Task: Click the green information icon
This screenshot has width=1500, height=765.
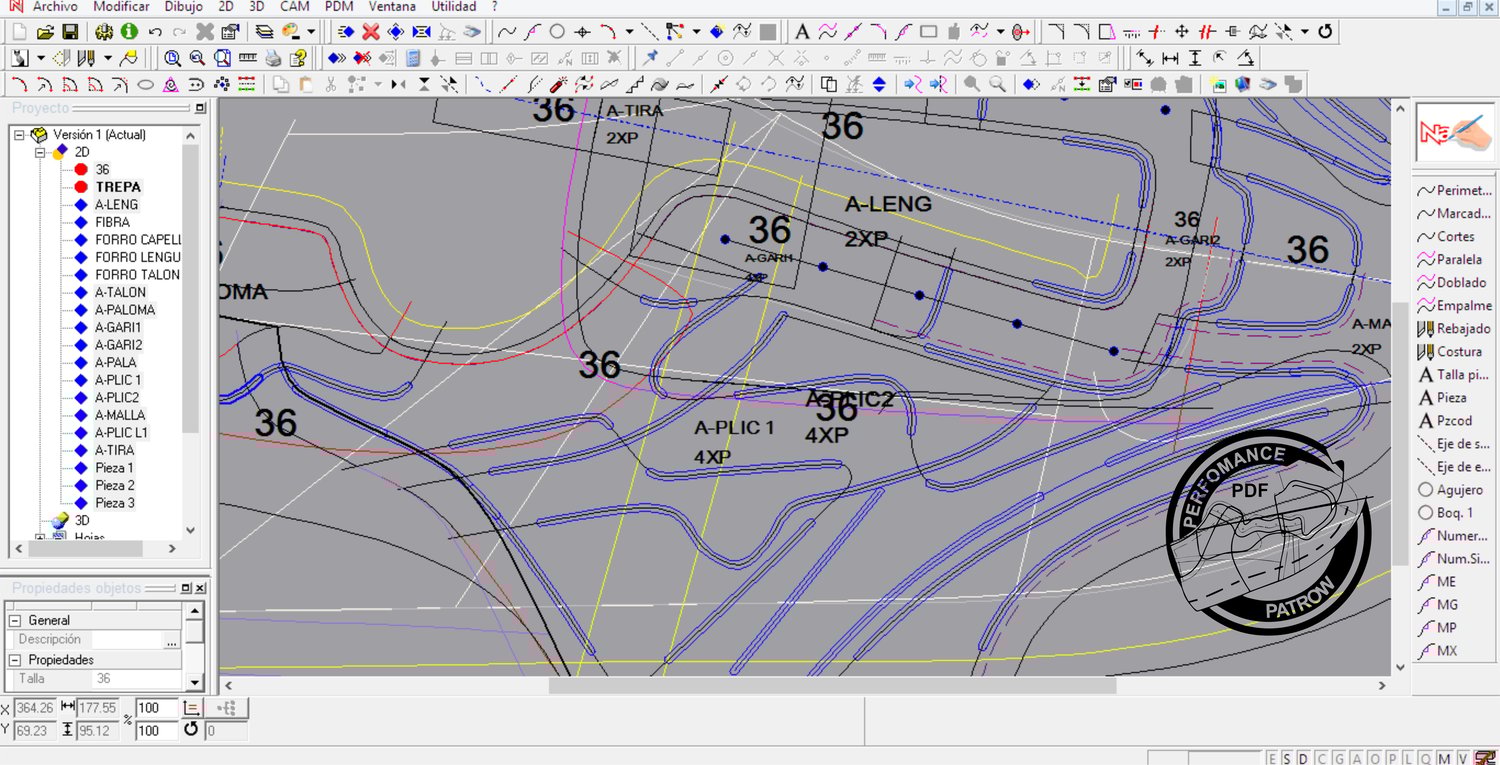Action: 129,32
